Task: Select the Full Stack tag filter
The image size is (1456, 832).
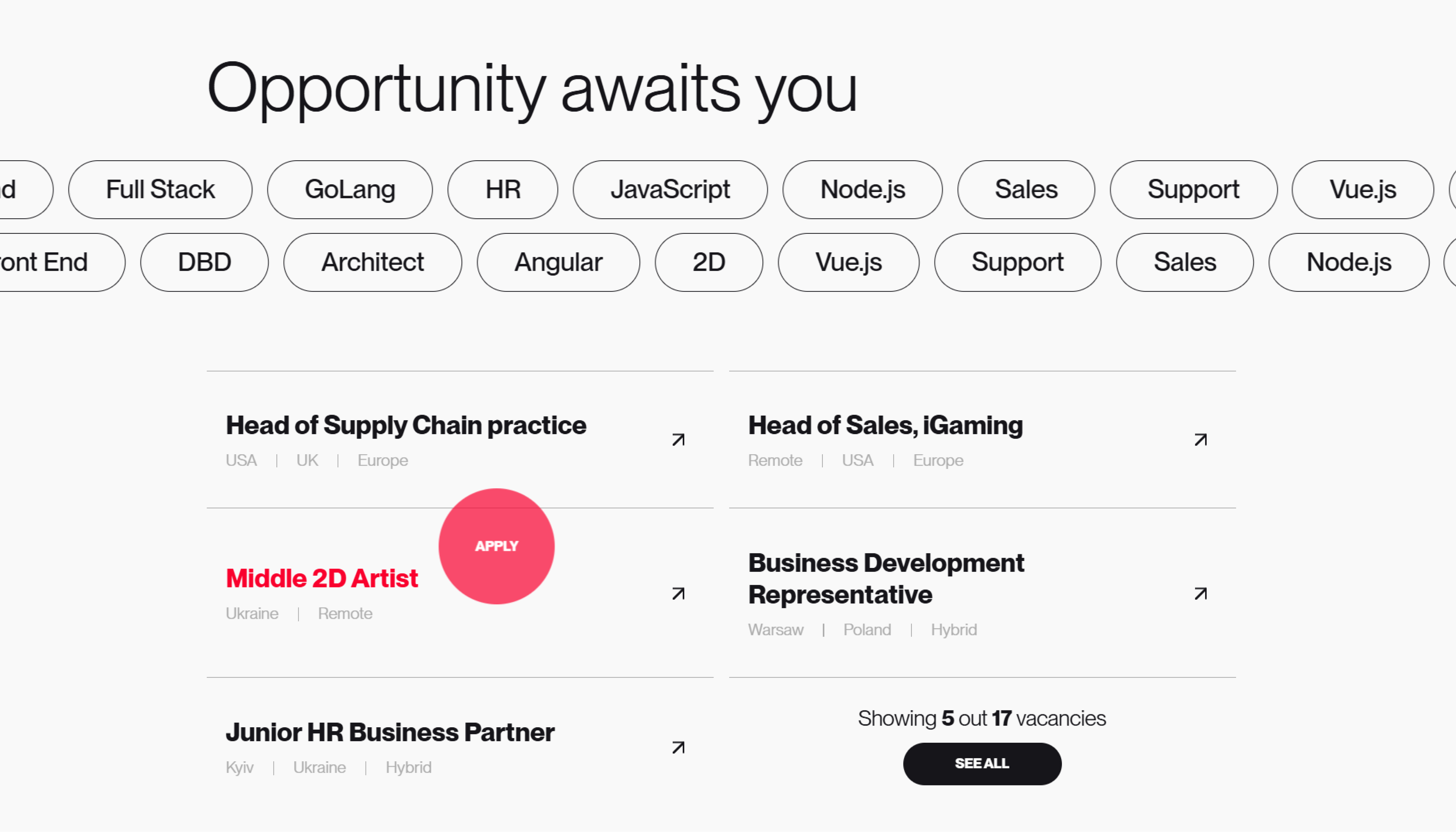Action: [x=160, y=189]
